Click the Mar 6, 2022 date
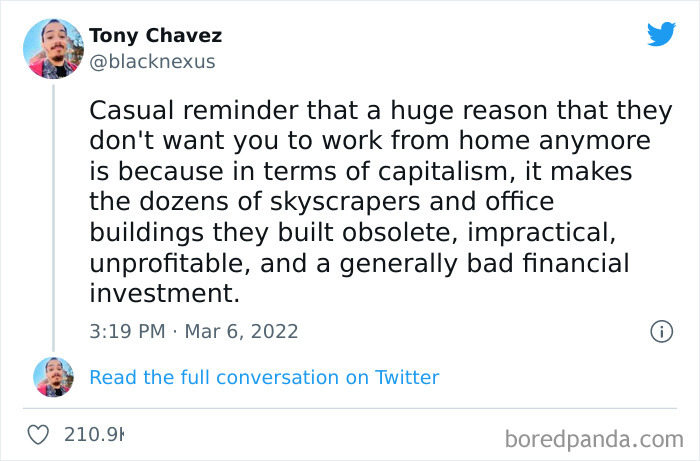The width and height of the screenshot is (700, 461). click(241, 332)
